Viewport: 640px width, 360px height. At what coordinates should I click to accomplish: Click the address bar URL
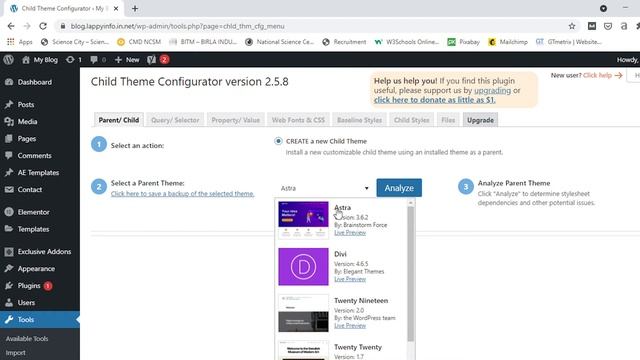pyautogui.click(x=177, y=26)
